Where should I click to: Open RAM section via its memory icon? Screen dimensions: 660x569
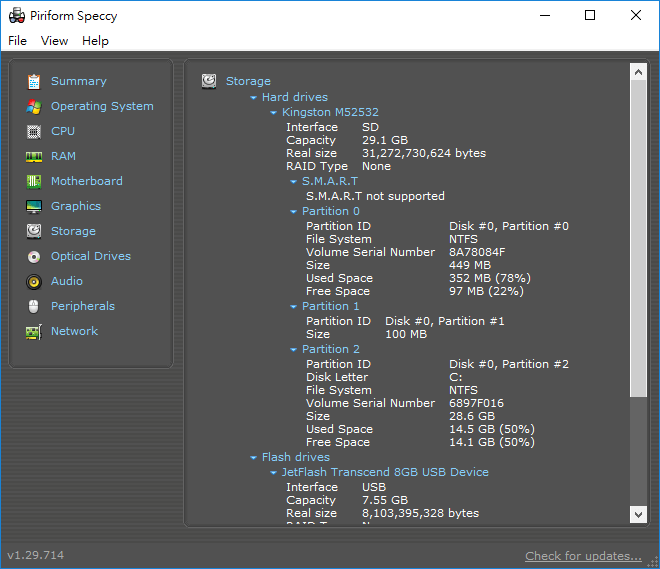tap(34, 156)
